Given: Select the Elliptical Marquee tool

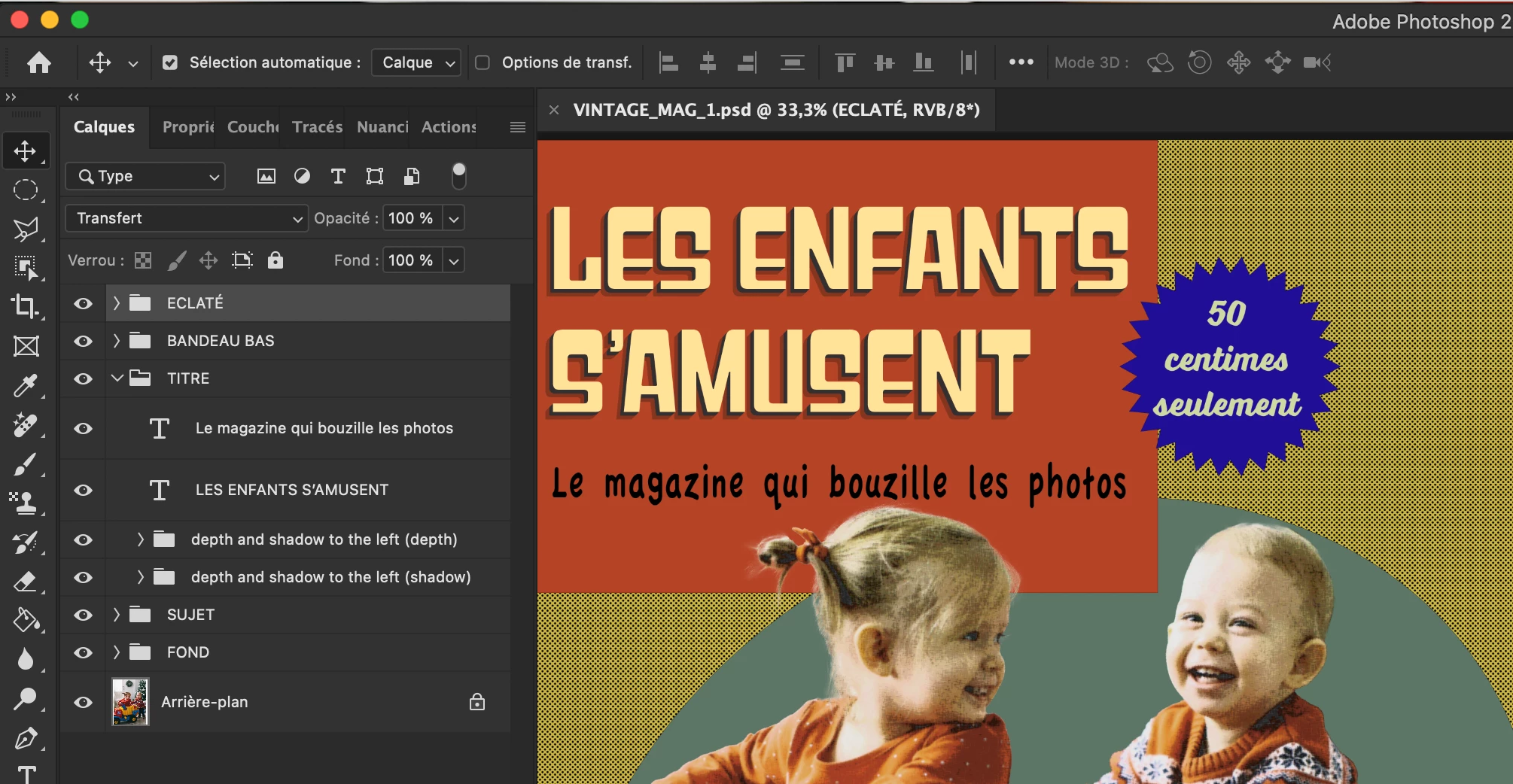Looking at the screenshot, I should tap(26, 190).
